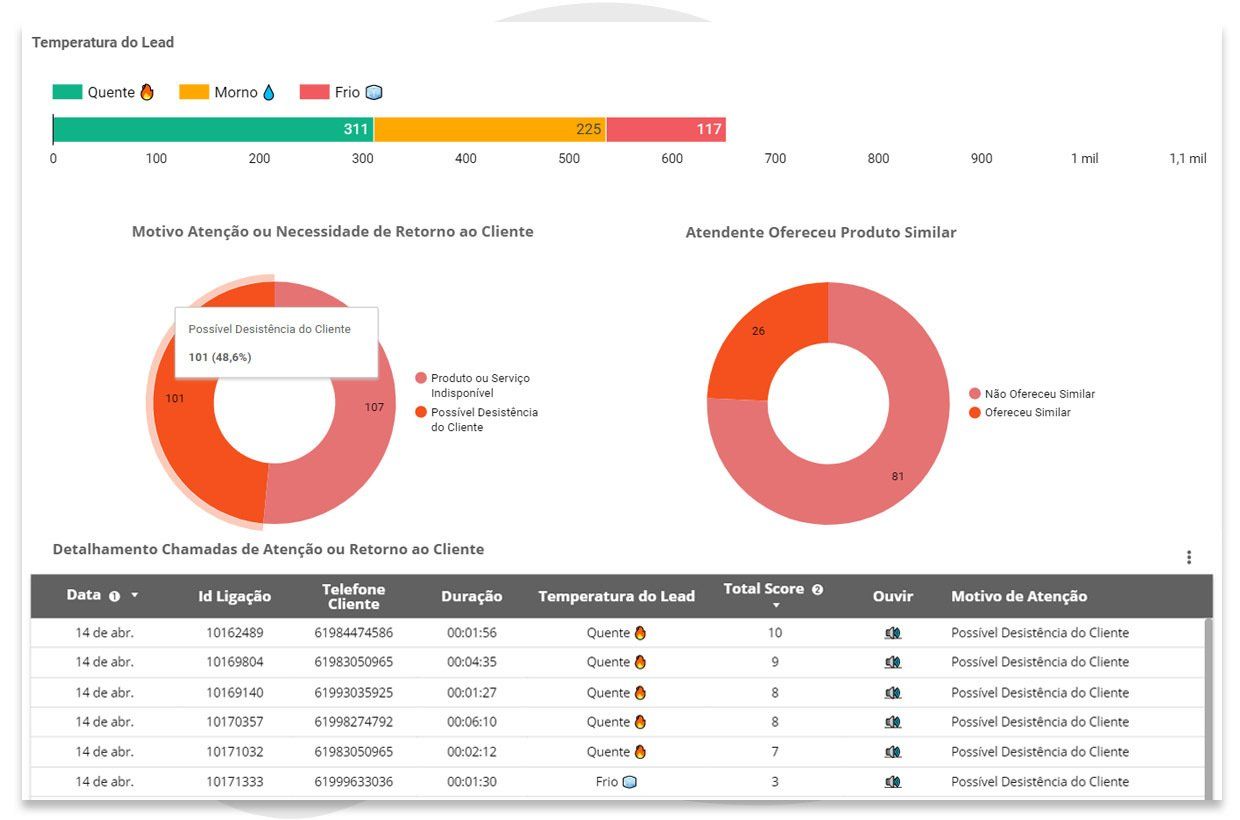Click the table's vertical scrollbar
The height and width of the screenshot is (820, 1240).
click(x=1209, y=708)
